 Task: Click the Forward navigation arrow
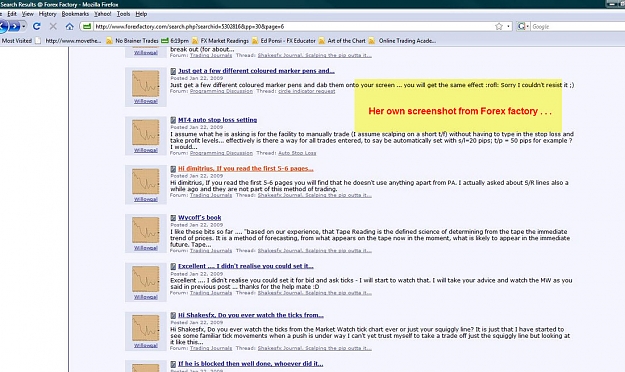[x=14, y=26]
